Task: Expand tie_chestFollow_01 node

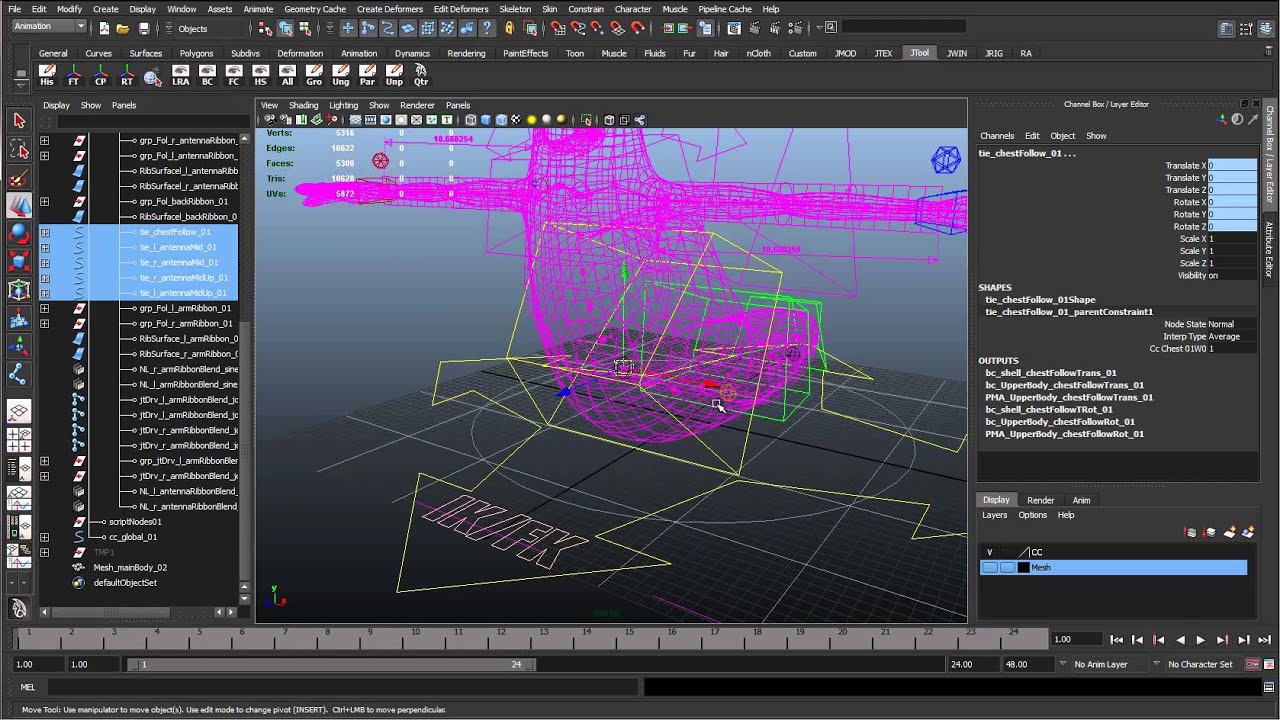Action: pyautogui.click(x=44, y=232)
